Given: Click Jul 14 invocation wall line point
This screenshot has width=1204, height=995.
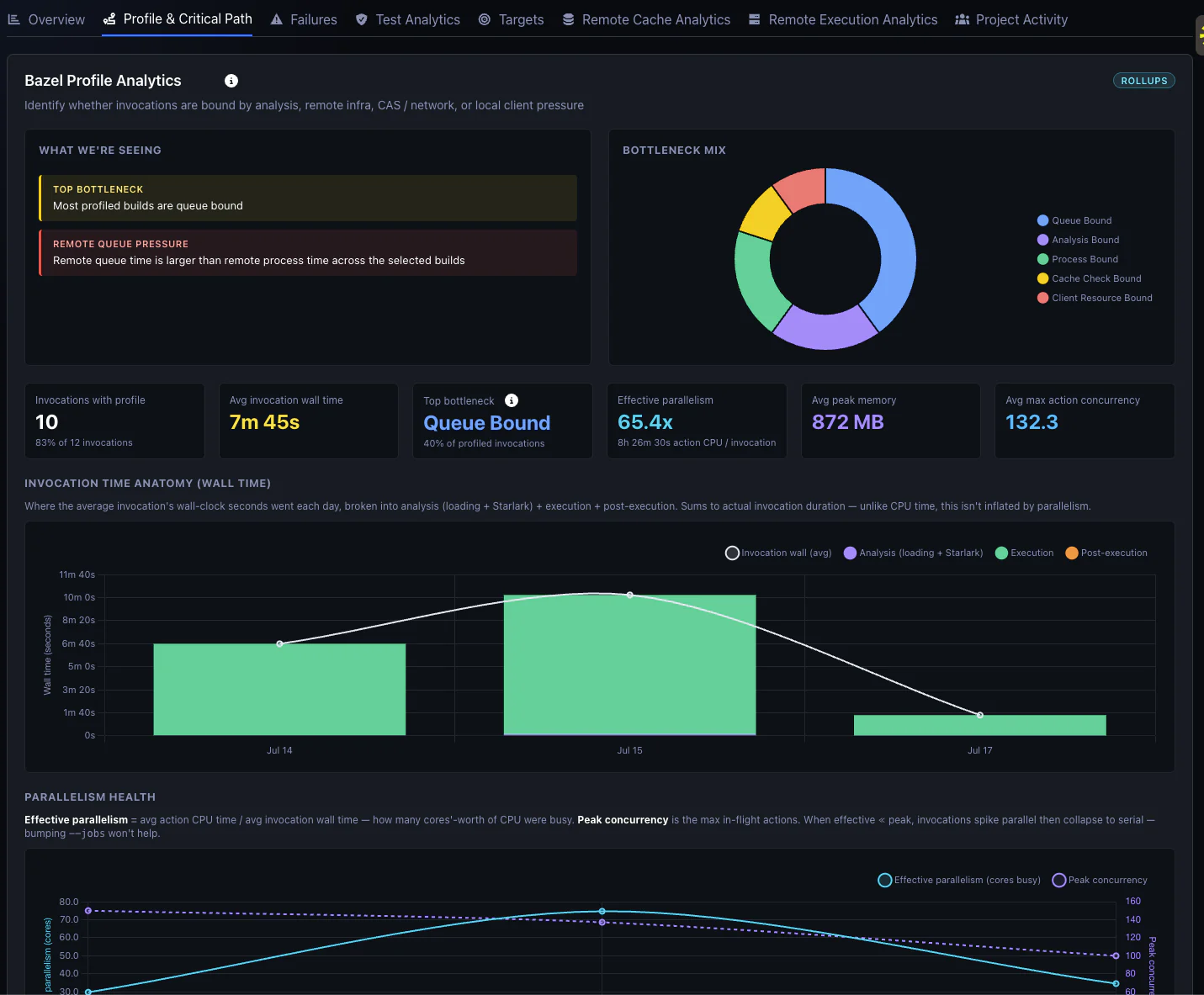Looking at the screenshot, I should (x=279, y=643).
